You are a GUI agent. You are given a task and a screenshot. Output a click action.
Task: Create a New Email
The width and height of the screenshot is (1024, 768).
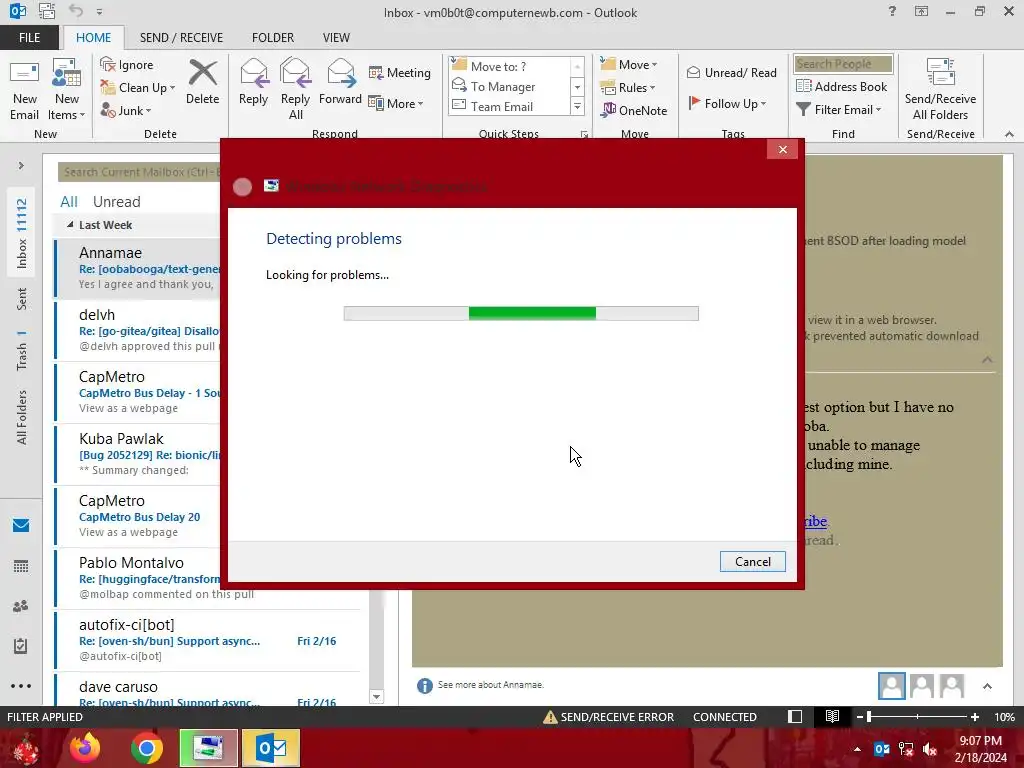(x=24, y=89)
